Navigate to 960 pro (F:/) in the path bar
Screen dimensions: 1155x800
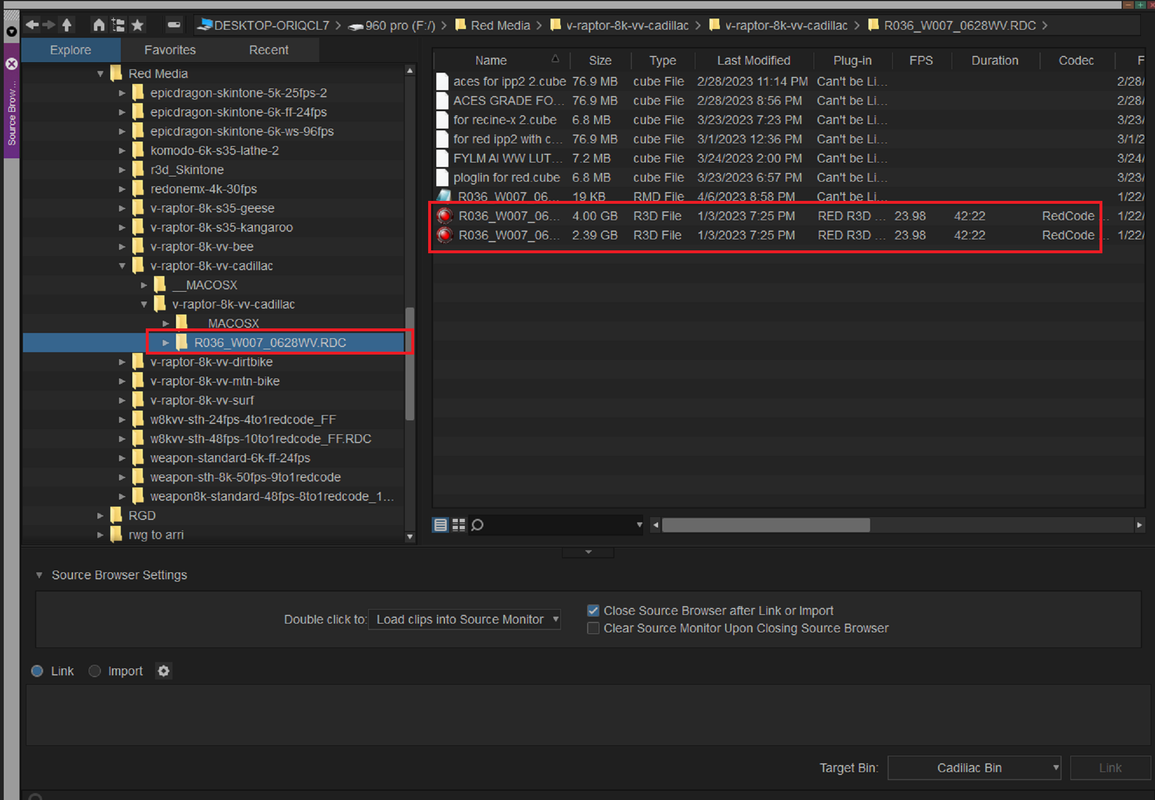click(x=400, y=25)
